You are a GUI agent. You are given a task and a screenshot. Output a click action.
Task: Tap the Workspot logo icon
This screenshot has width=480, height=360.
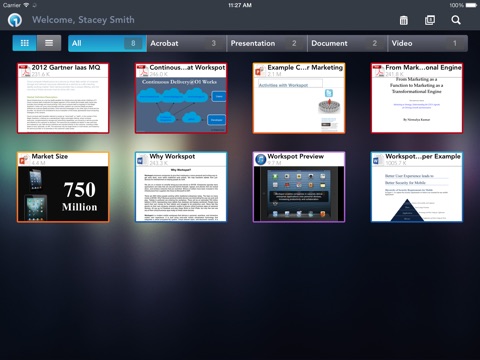coord(15,20)
